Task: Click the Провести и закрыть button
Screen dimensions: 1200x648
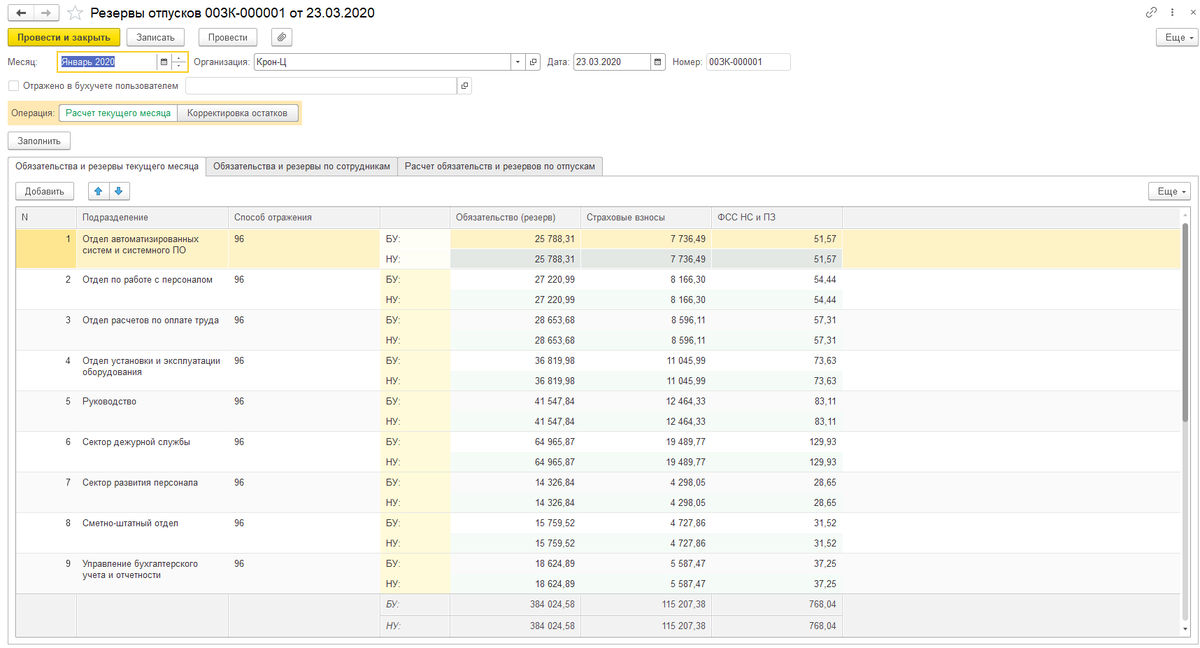Action: click(64, 37)
